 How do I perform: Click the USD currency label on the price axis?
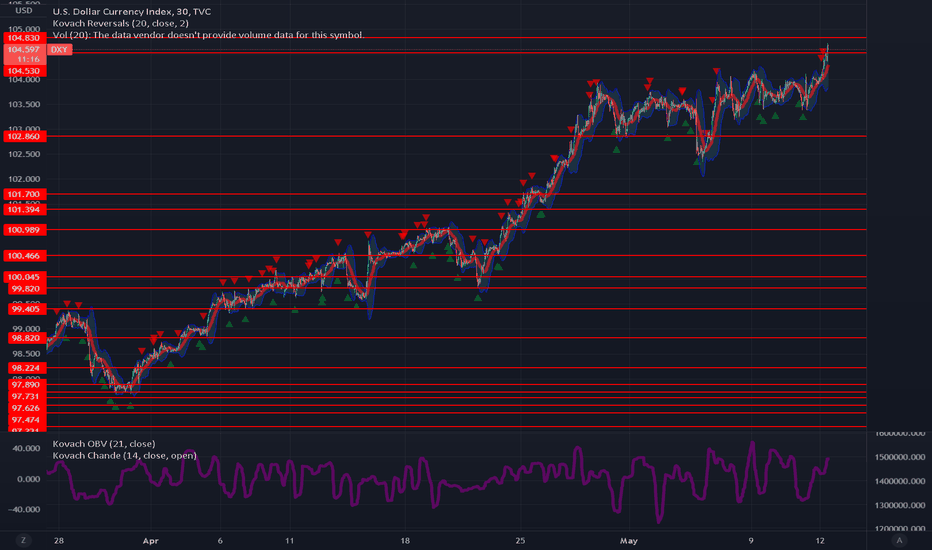tap(24, 11)
